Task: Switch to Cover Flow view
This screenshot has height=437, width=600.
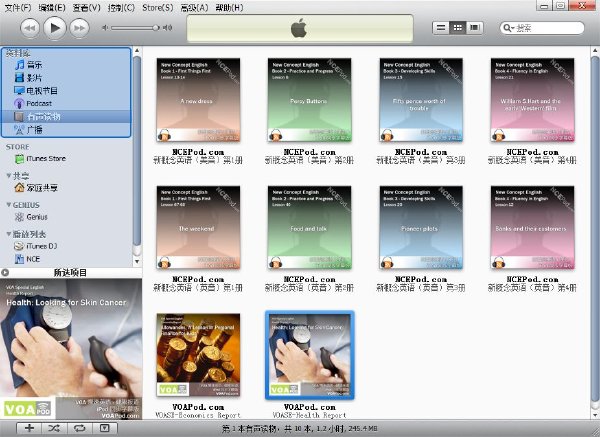Action: (x=474, y=28)
